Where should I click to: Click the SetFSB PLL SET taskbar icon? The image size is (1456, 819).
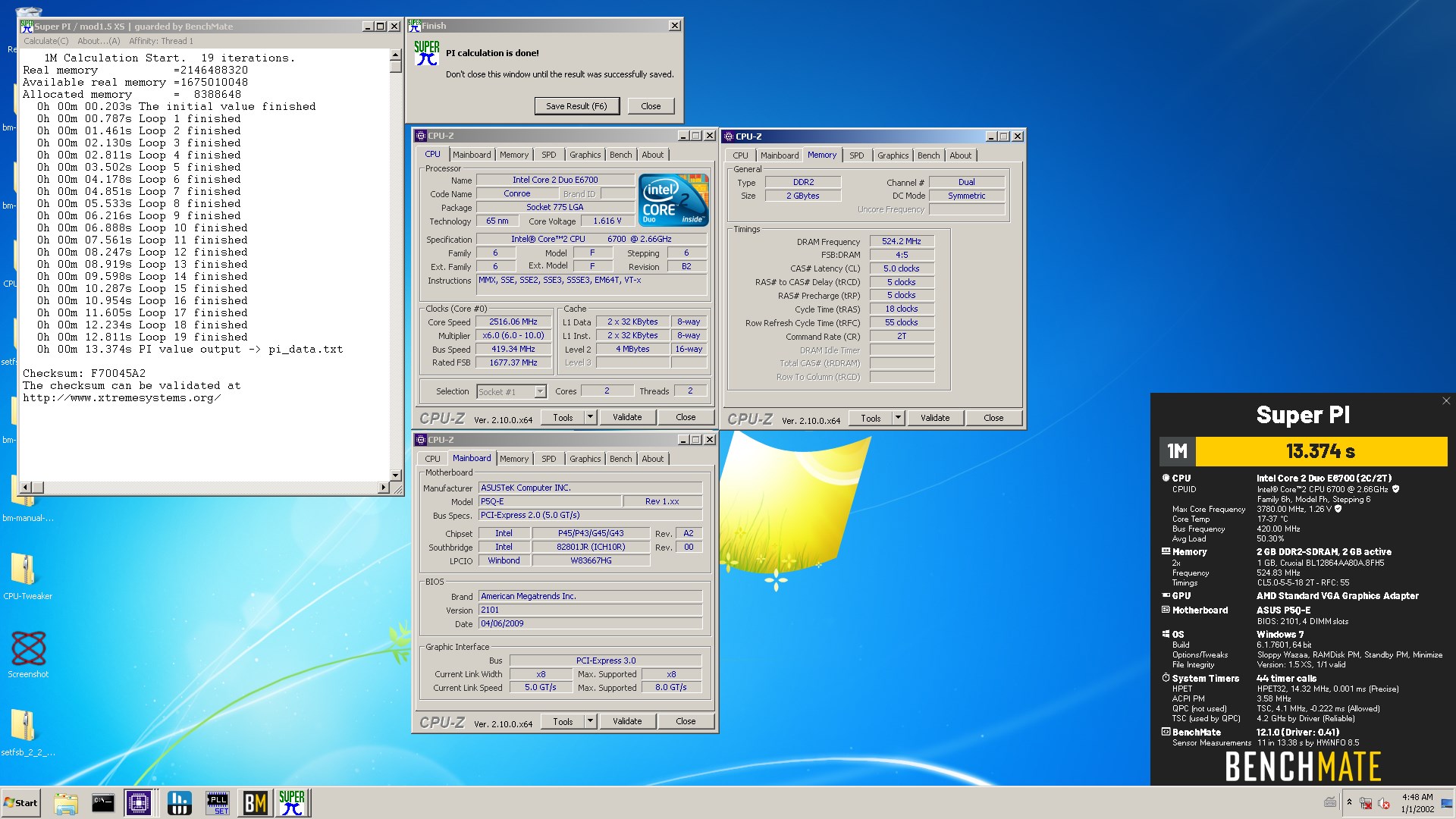pyautogui.click(x=218, y=803)
